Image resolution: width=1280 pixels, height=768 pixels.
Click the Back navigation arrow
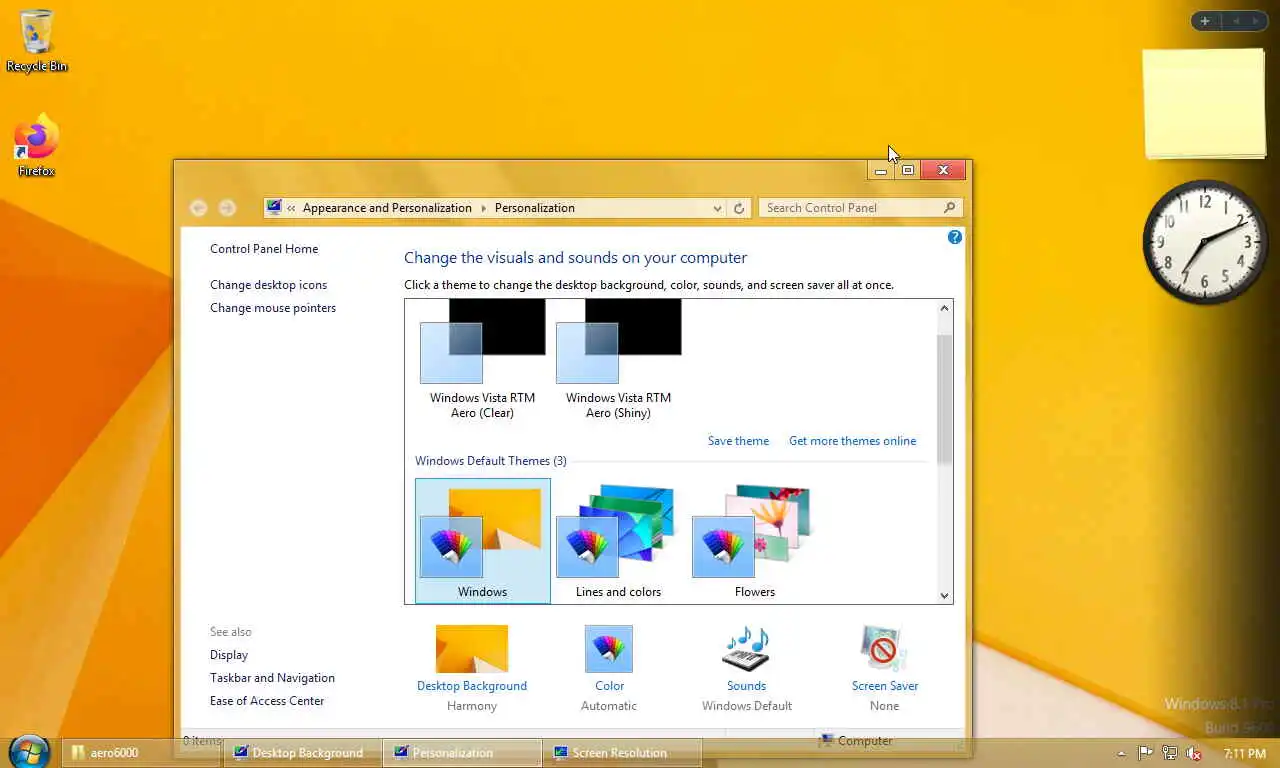198,208
